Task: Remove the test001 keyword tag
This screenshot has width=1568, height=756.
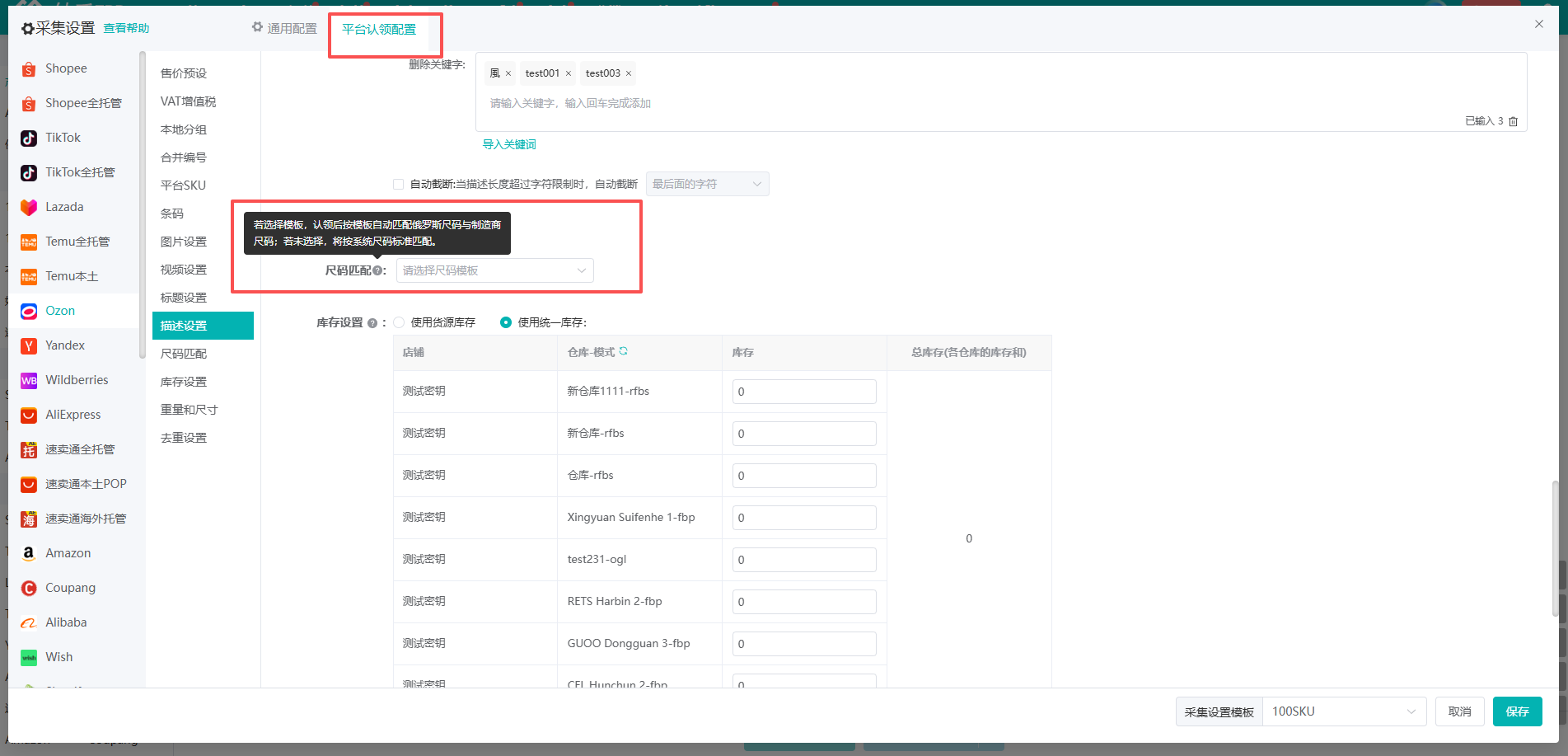Action: click(569, 73)
